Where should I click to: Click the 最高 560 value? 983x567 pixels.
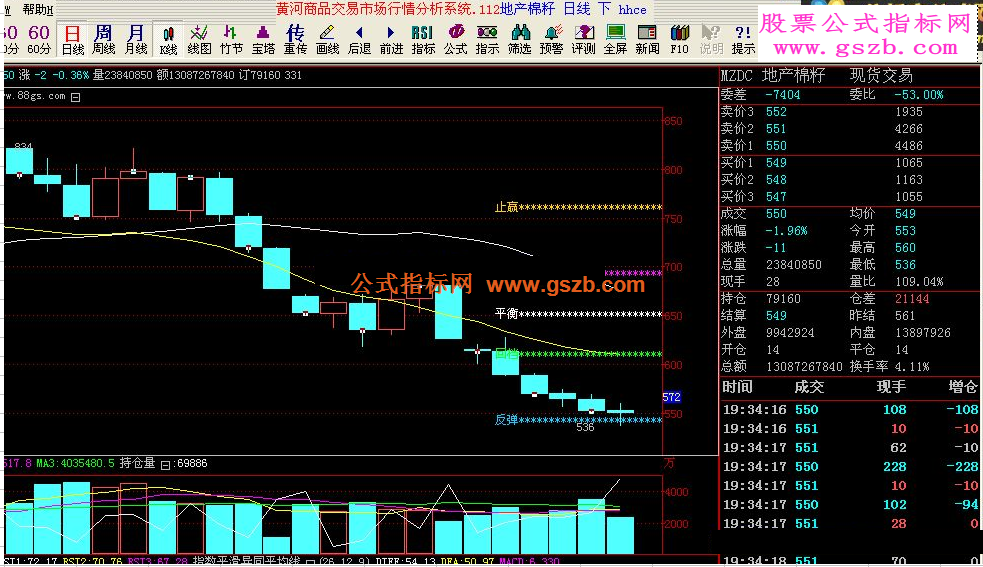tap(905, 248)
